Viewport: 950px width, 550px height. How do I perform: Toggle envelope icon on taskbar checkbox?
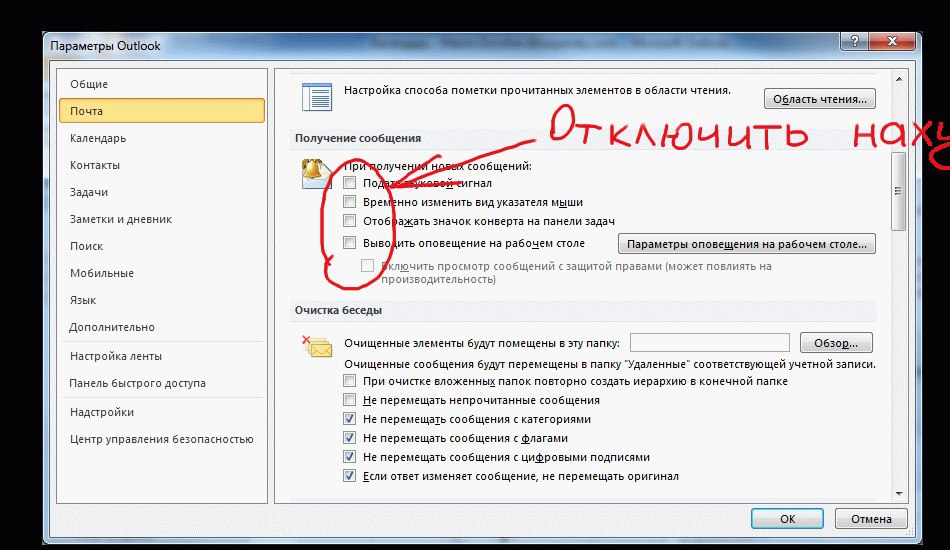tap(350, 220)
